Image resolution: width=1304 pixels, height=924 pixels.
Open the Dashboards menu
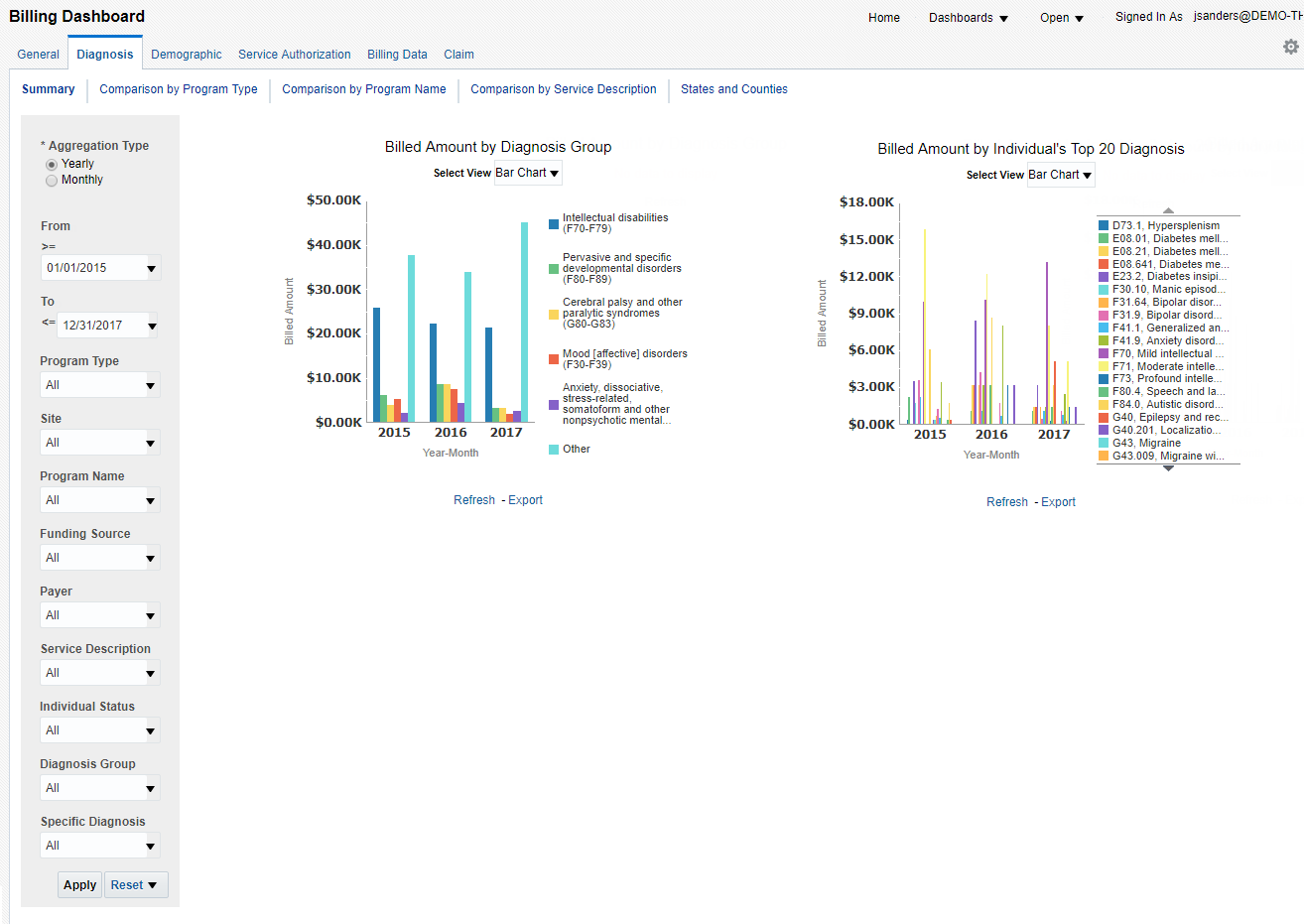[969, 18]
